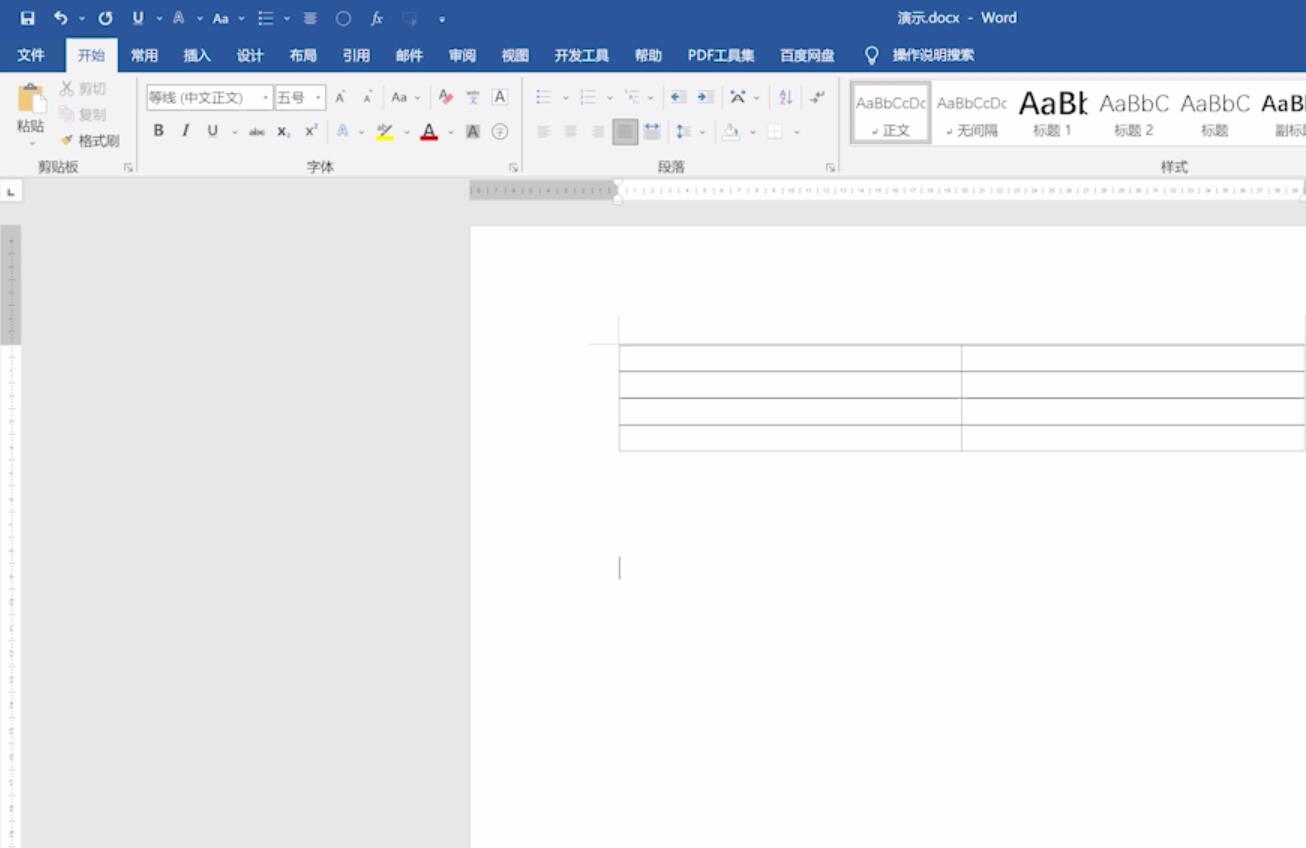Cut selection with 剪切

82,89
